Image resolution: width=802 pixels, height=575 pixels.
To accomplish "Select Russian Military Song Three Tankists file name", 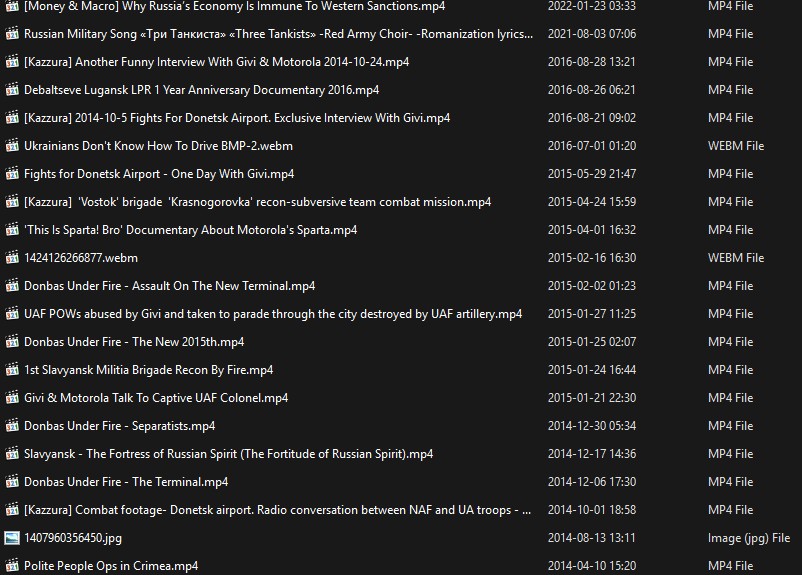I will pyautogui.click(x=279, y=34).
